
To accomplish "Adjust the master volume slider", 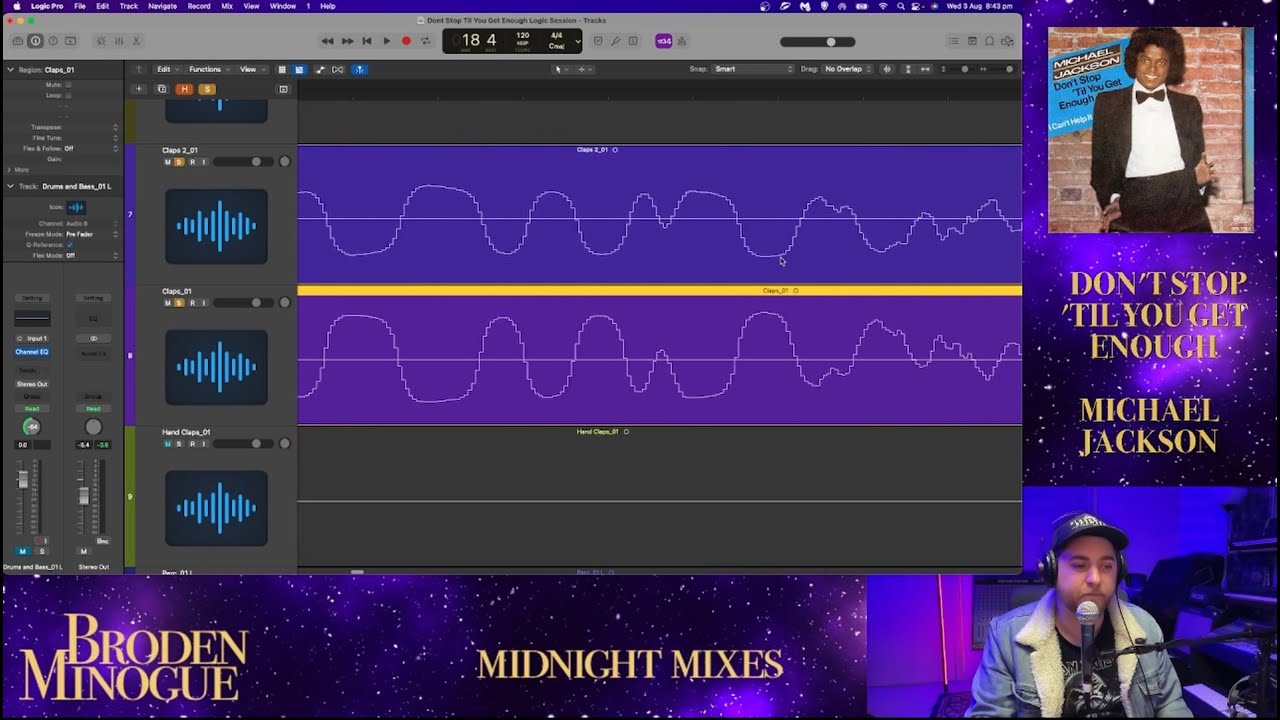I will click(817, 41).
